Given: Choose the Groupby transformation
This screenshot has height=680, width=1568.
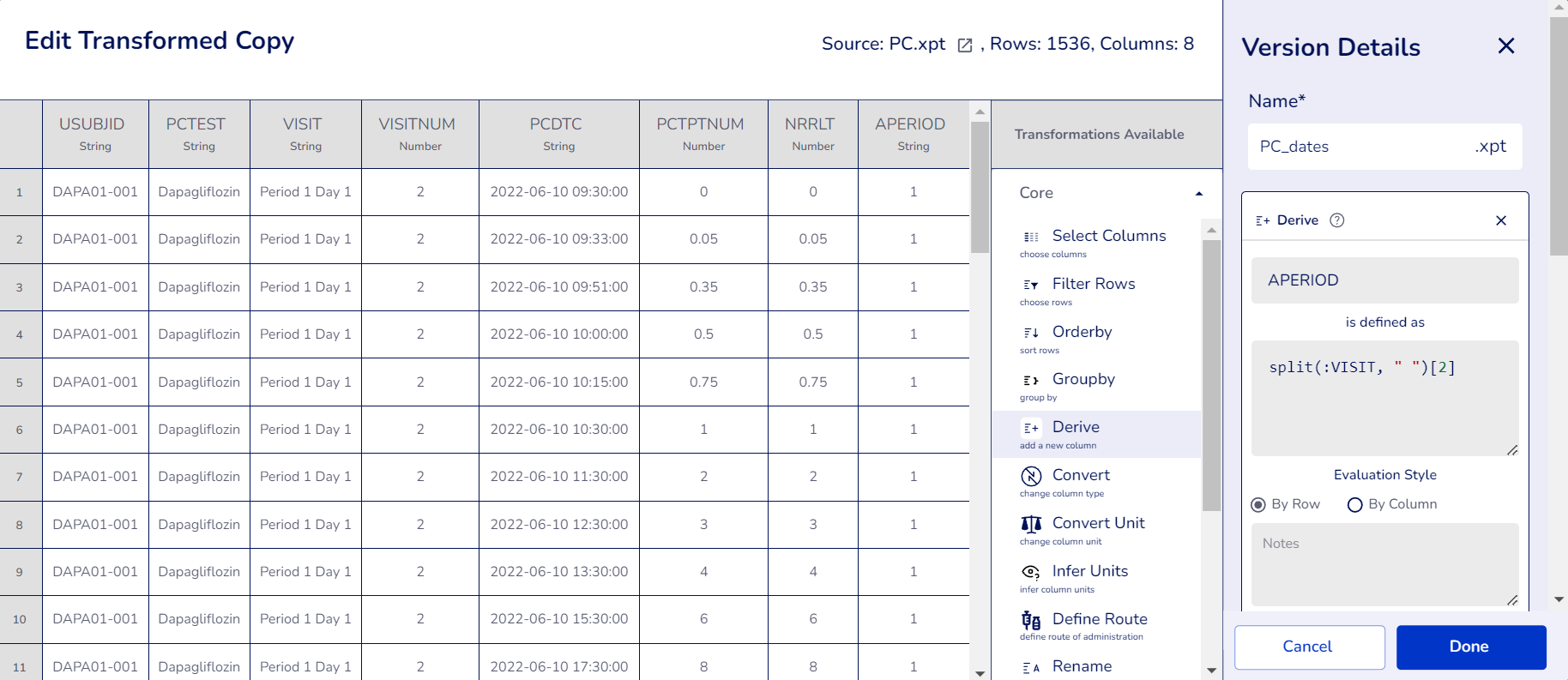Looking at the screenshot, I should click(x=1095, y=387).
